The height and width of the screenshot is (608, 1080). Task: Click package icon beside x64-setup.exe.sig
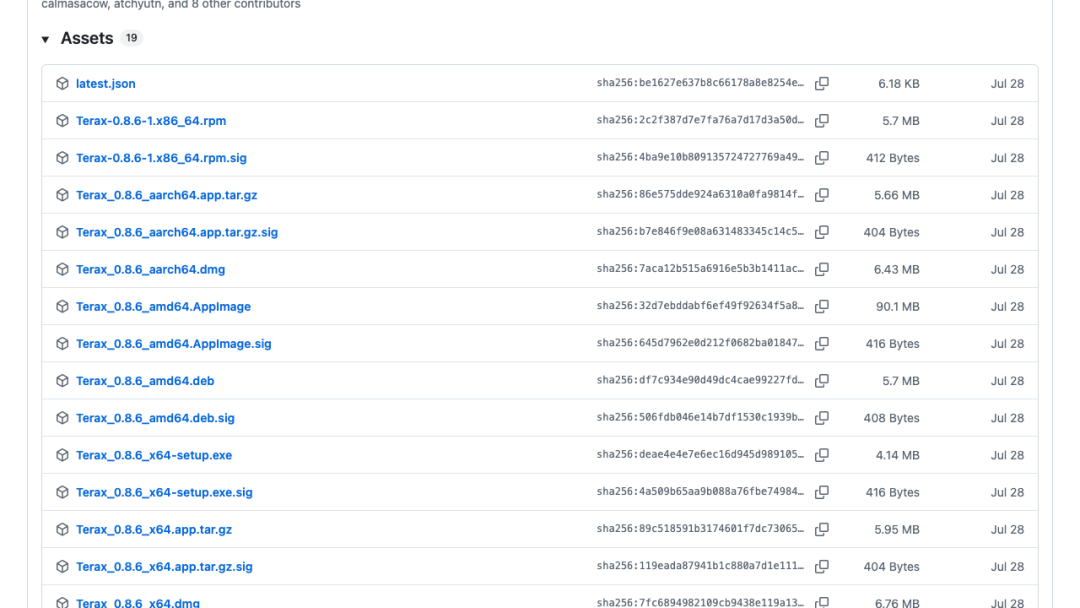[62, 492]
